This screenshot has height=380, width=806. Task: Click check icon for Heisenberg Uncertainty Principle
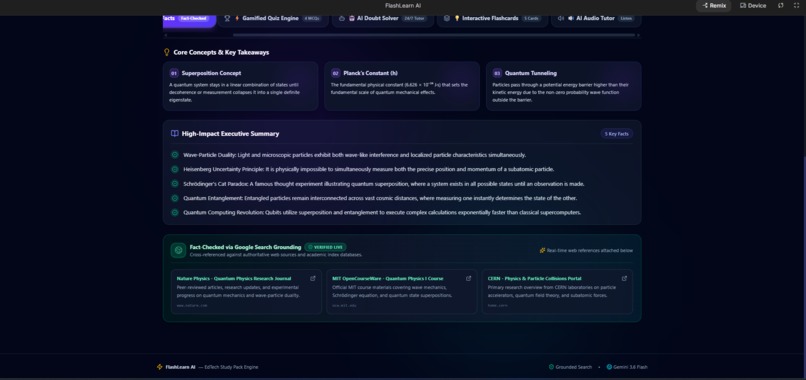pos(175,169)
